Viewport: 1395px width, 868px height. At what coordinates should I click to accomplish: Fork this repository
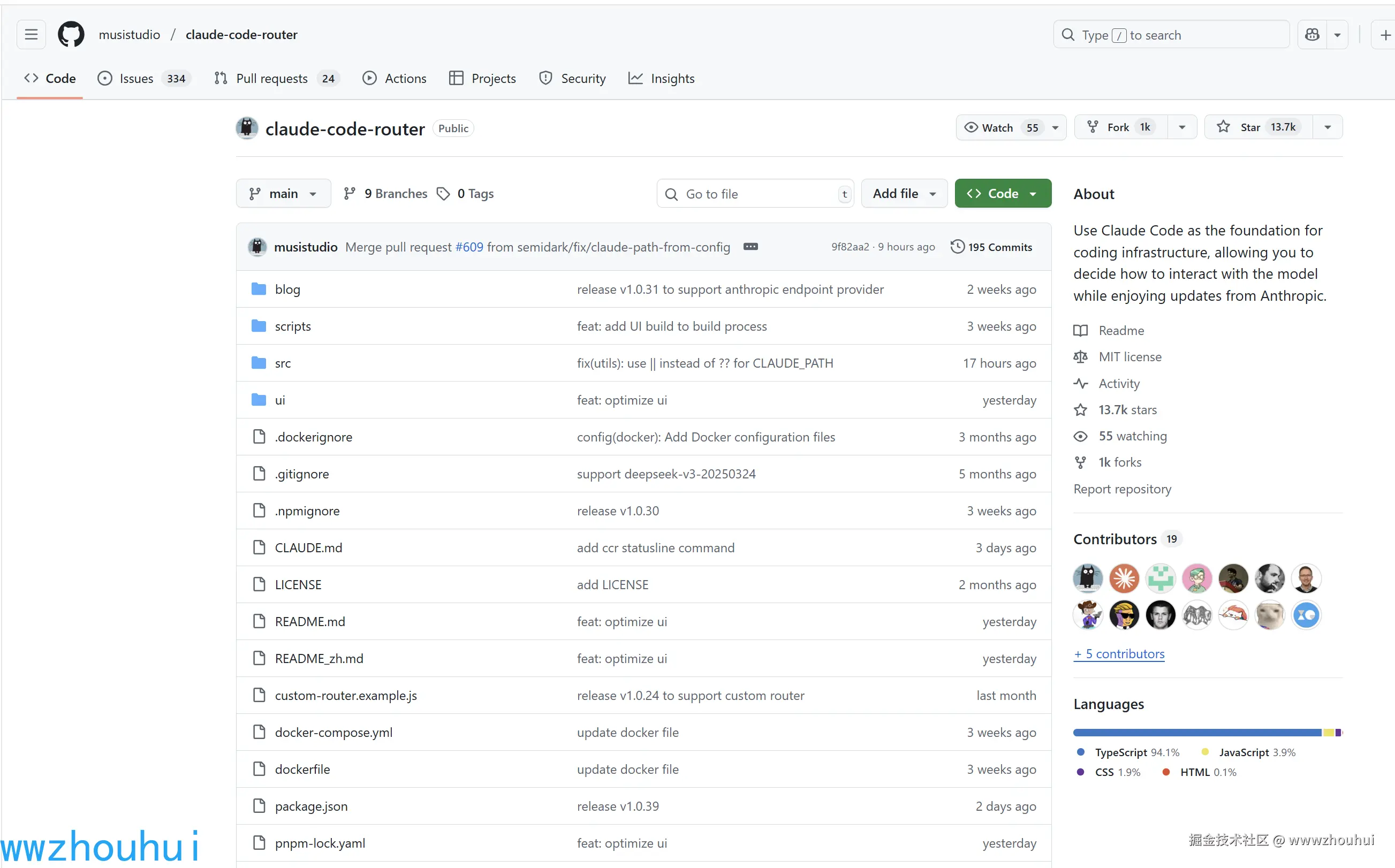pyautogui.click(x=1120, y=127)
